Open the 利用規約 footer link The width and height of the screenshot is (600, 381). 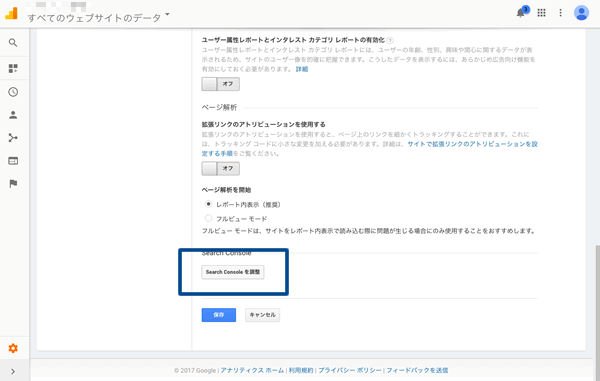301,370
